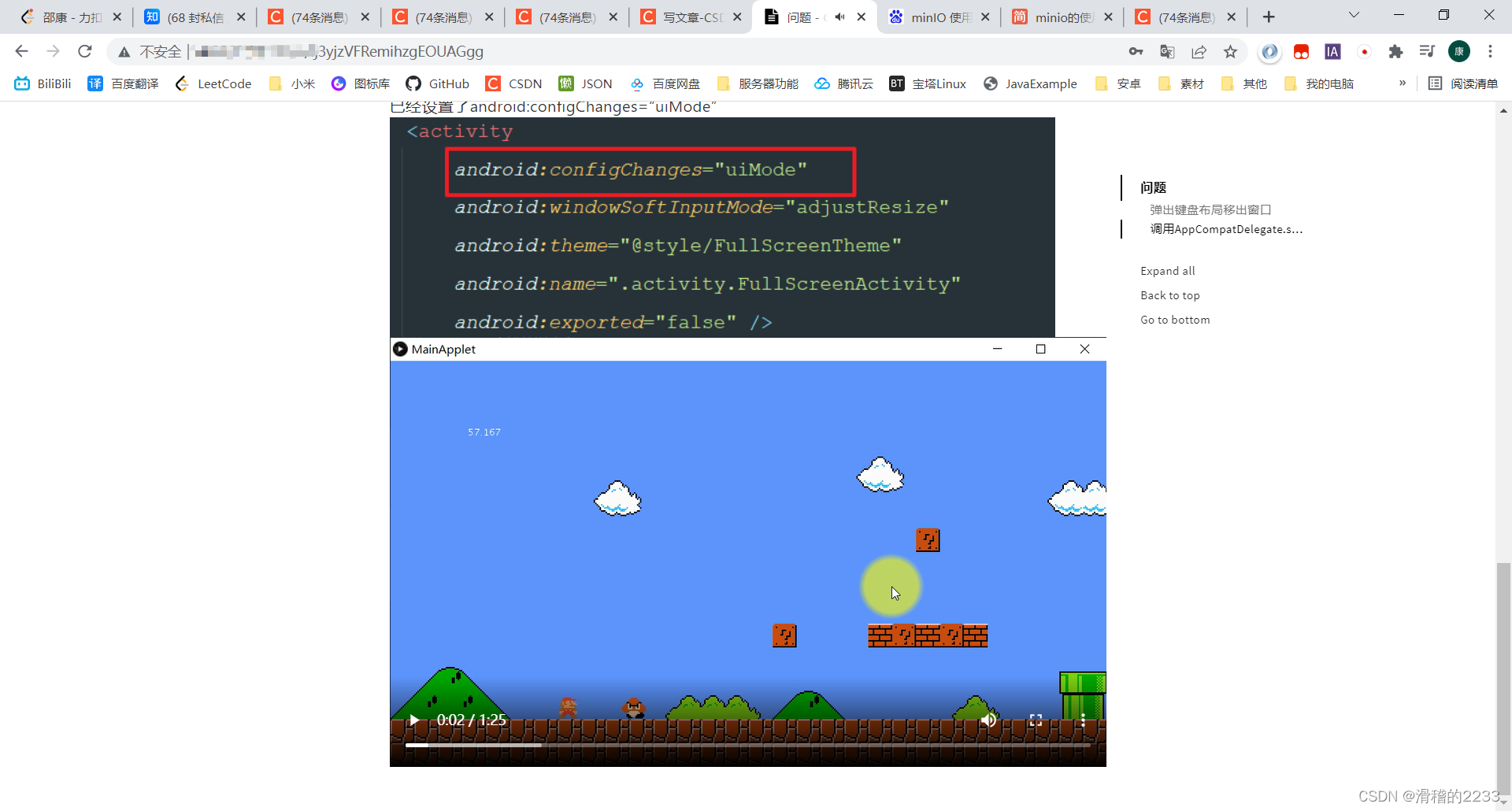Play the MainApplet video
Image resolution: width=1512 pixels, height=811 pixels.
click(414, 720)
